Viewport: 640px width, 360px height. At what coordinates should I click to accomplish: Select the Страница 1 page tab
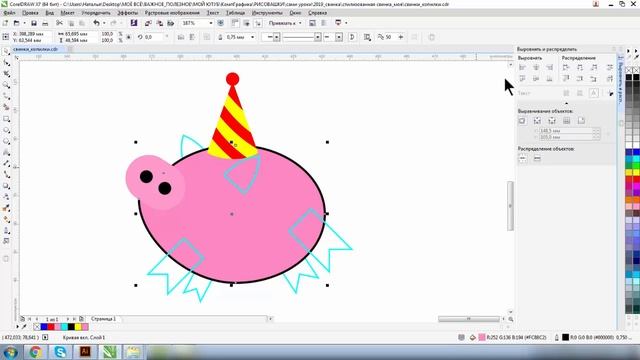click(103, 319)
